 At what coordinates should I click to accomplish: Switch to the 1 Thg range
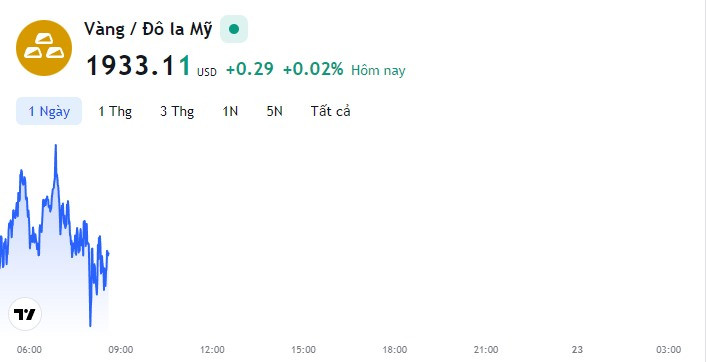[x=115, y=111]
